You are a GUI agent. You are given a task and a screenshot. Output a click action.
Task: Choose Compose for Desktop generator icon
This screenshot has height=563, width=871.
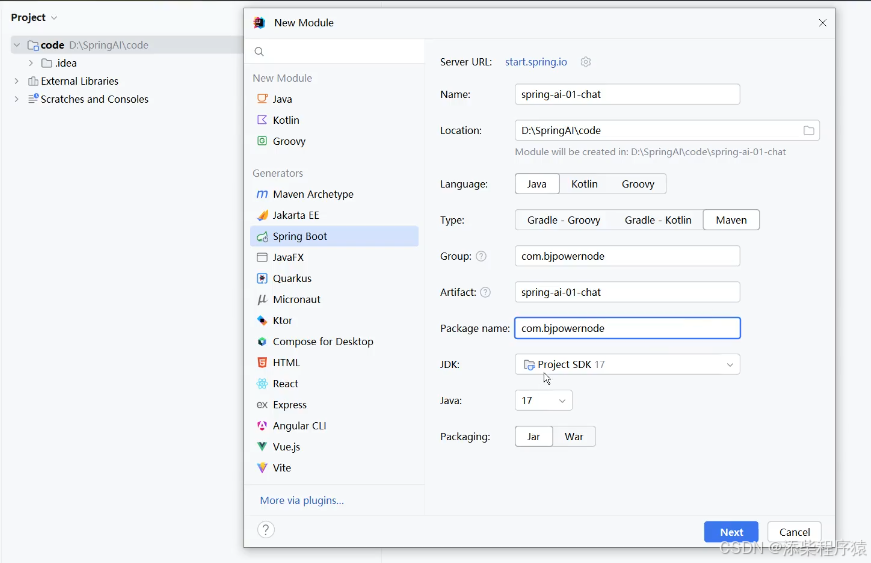click(262, 341)
